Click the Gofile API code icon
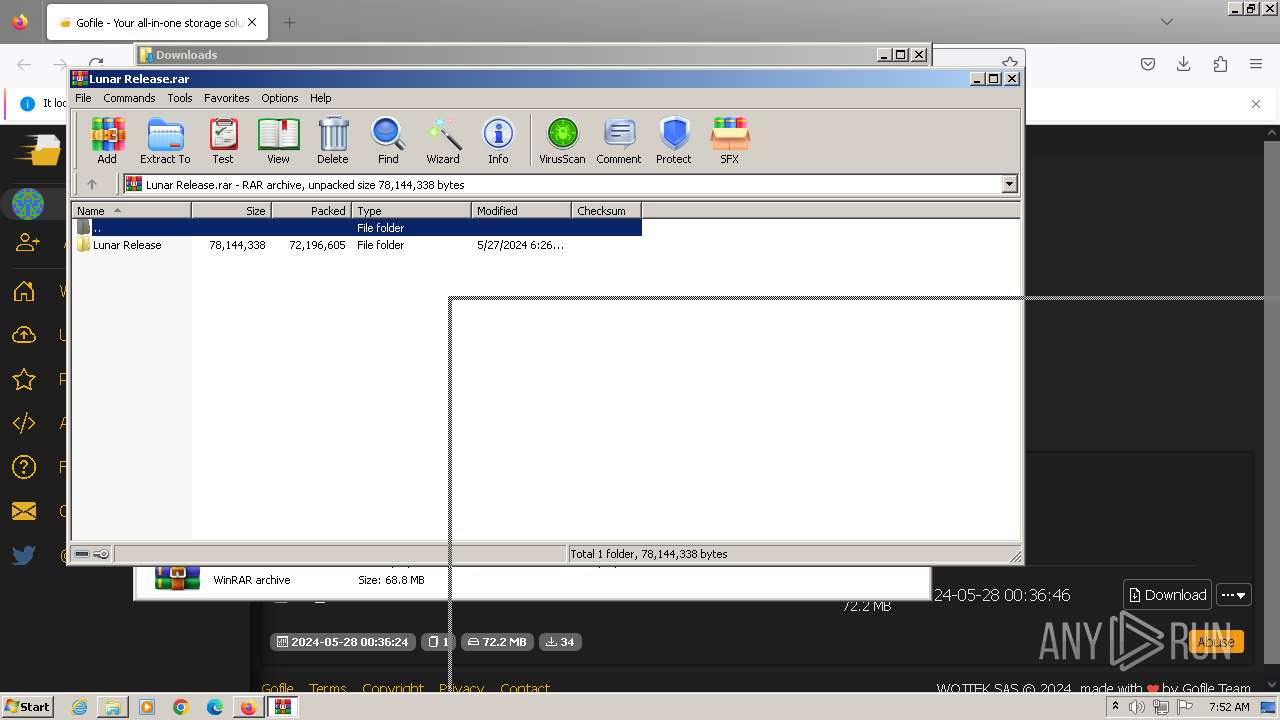Screen dimensions: 1280x720 (24, 423)
